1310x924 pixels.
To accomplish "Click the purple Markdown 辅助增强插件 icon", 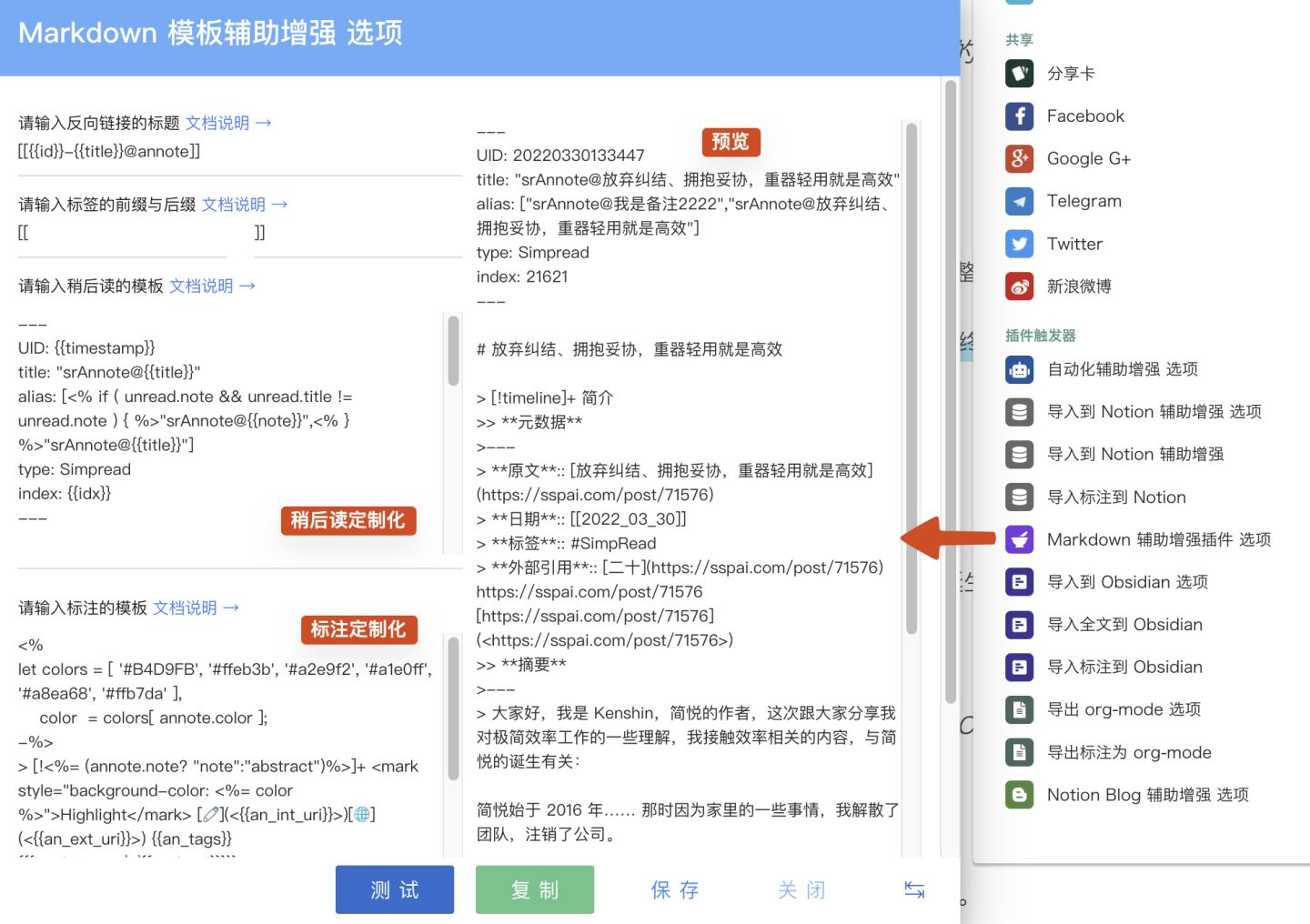I will [x=1019, y=539].
